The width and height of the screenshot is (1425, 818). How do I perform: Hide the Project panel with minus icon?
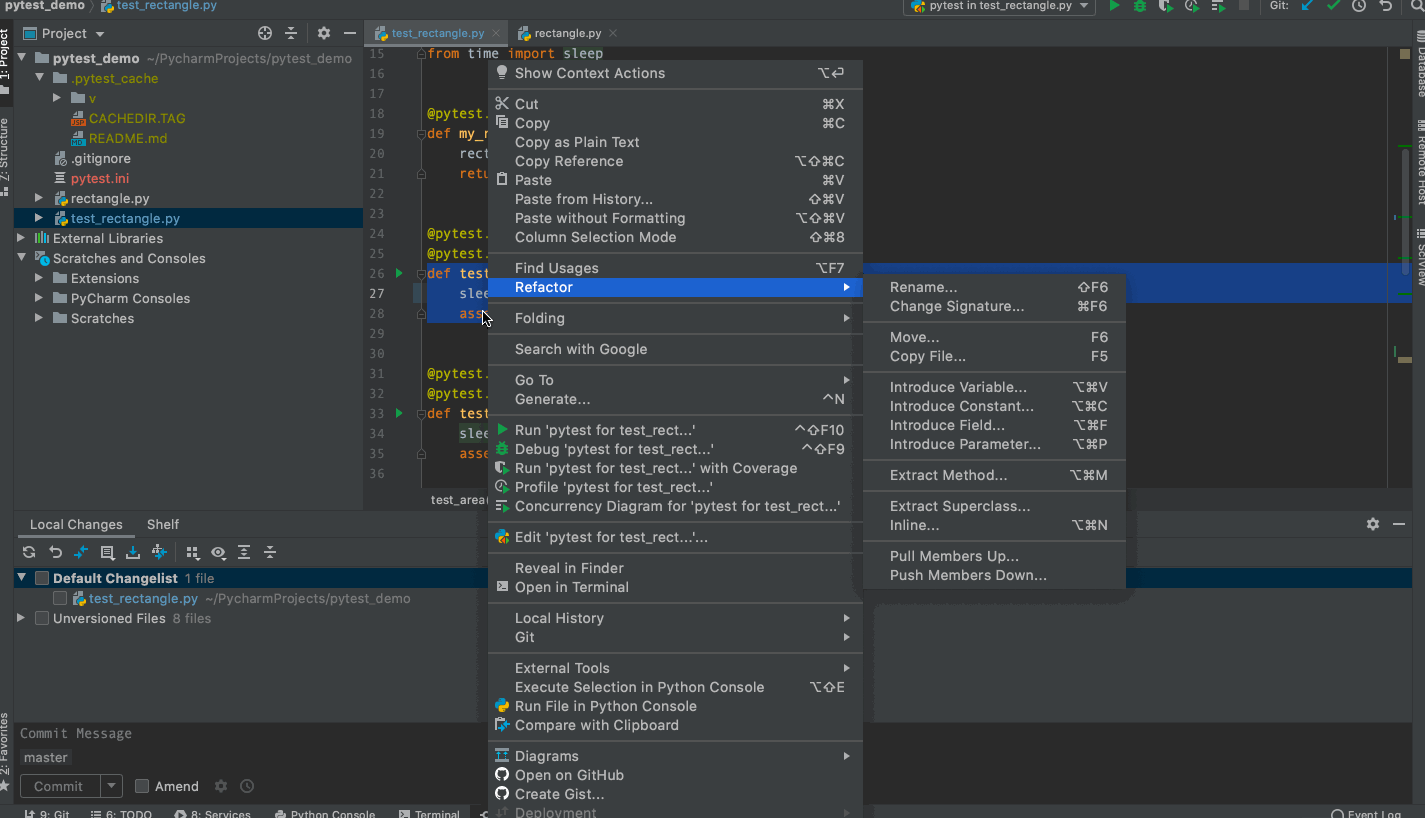coord(349,33)
